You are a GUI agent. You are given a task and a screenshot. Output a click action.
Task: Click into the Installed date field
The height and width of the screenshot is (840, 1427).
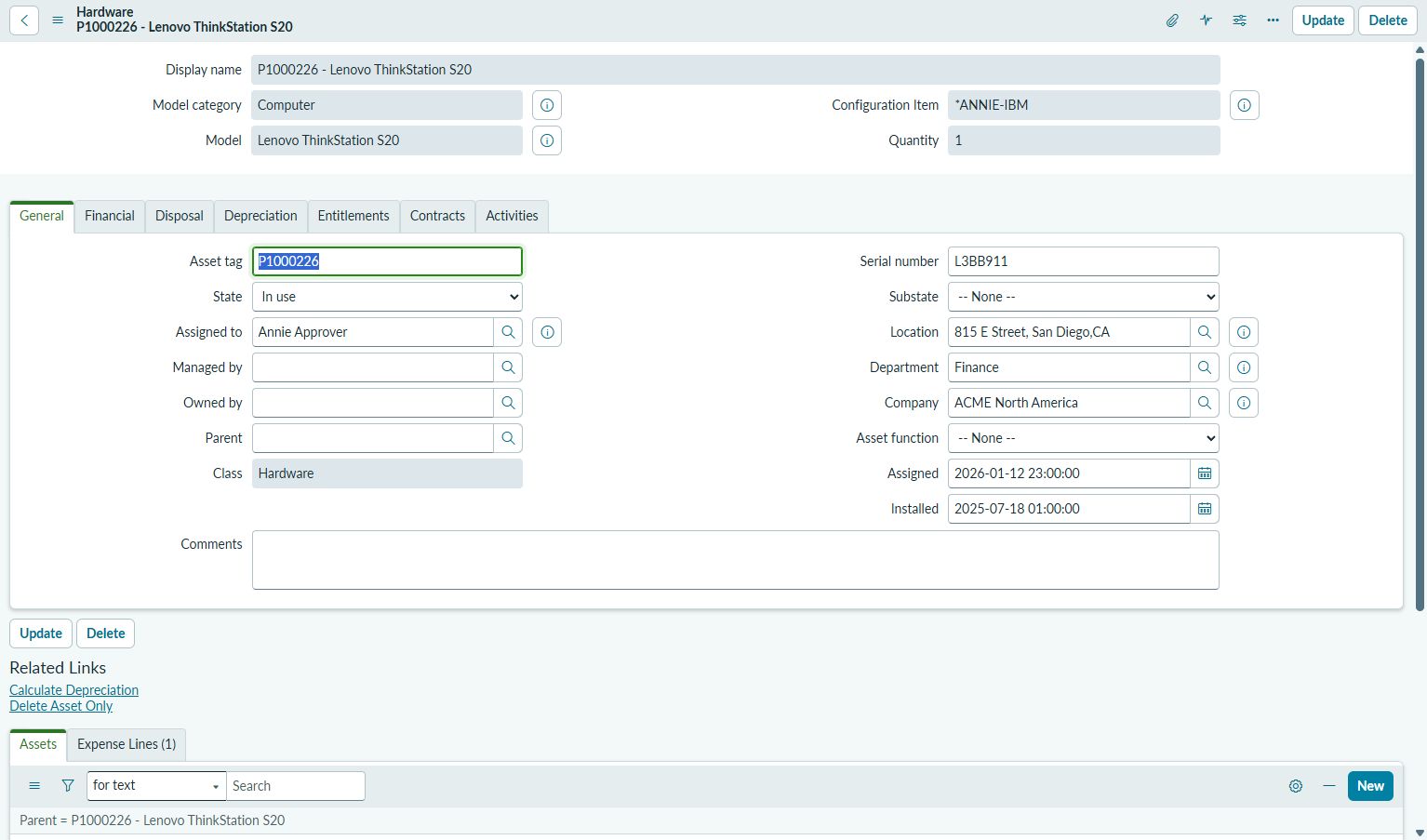tap(1070, 509)
